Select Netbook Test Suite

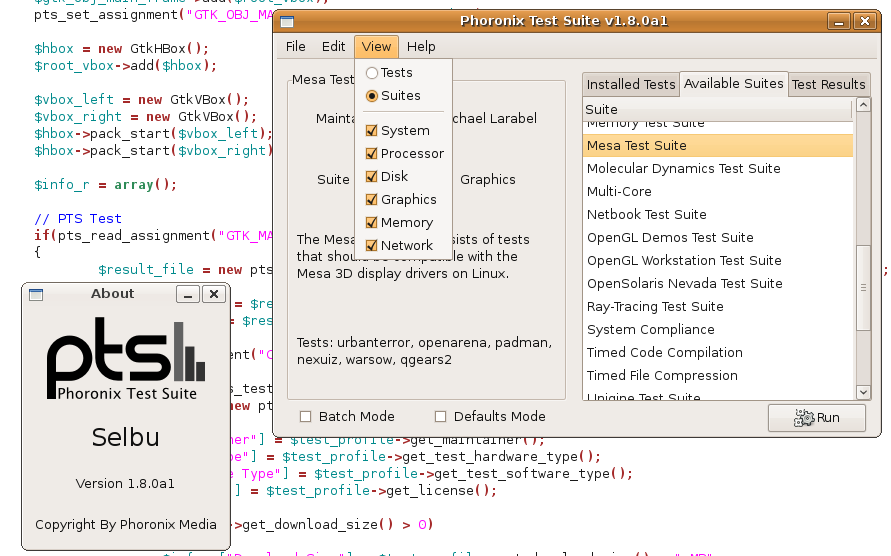tap(718, 214)
